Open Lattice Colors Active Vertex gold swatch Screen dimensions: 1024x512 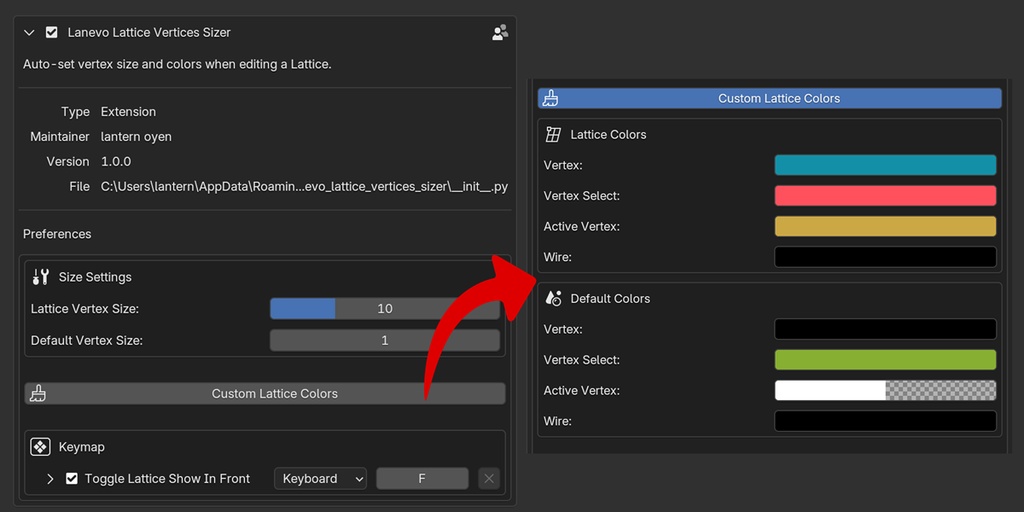click(885, 227)
